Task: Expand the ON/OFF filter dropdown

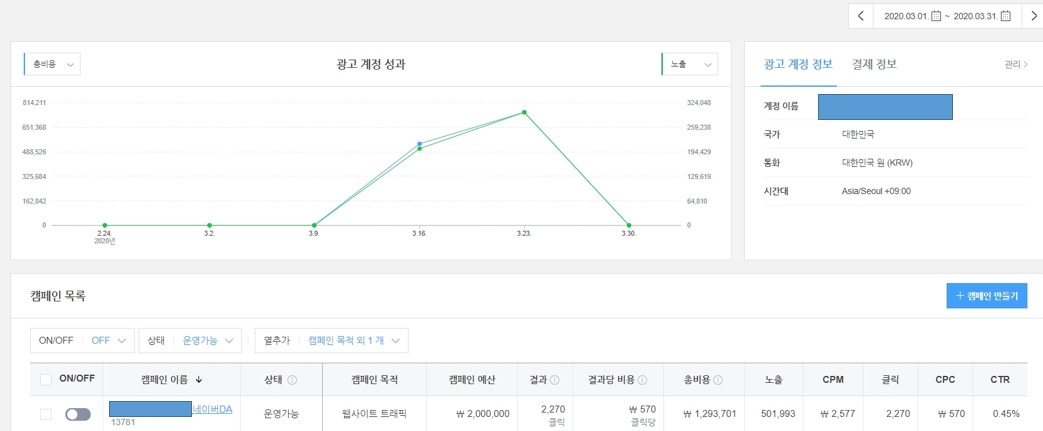Action: point(82,340)
